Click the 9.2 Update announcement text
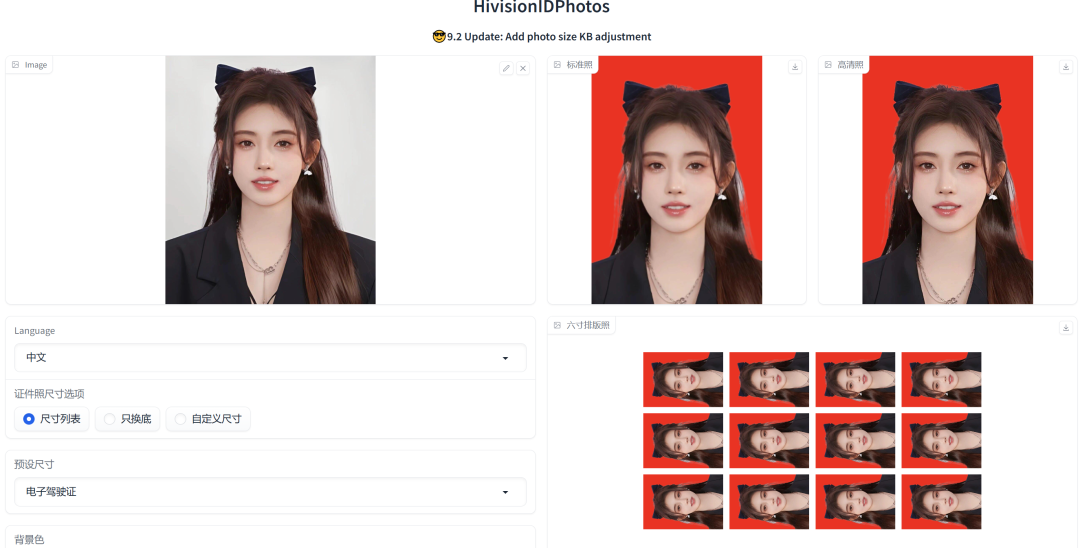This screenshot has height=548, width=1080. click(x=541, y=36)
